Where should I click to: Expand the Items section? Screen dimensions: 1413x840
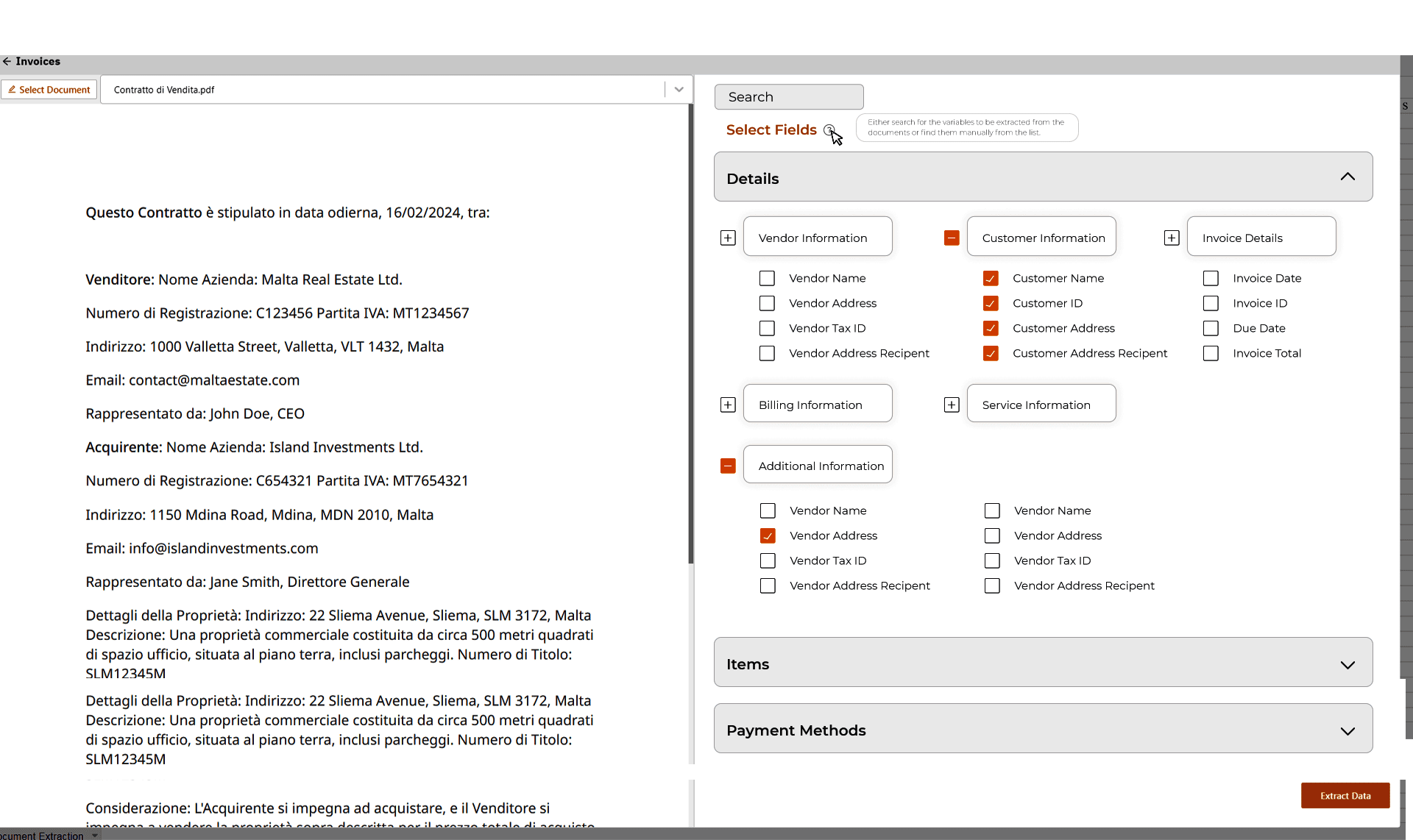pyautogui.click(x=1347, y=665)
